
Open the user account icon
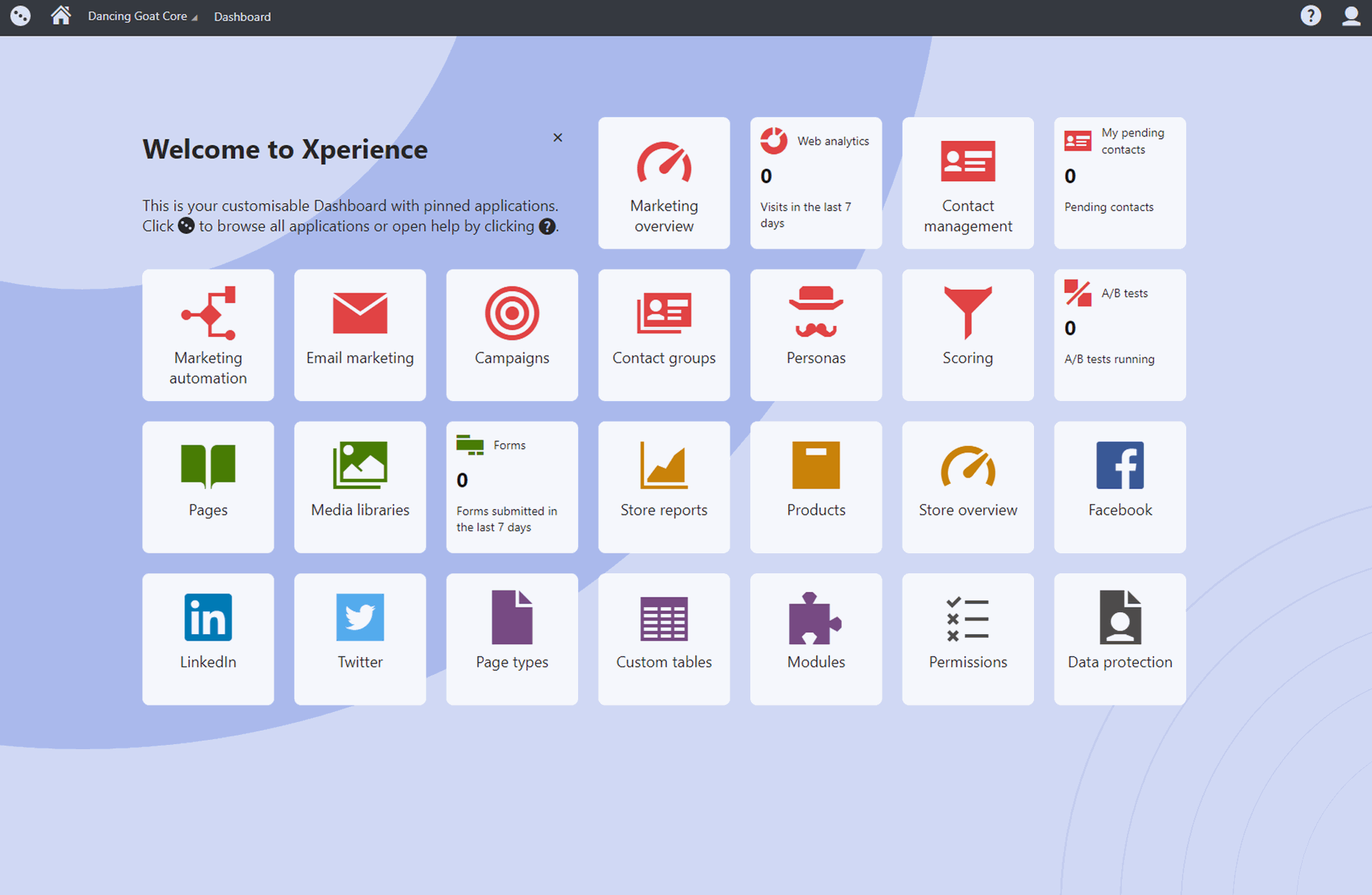point(1350,16)
